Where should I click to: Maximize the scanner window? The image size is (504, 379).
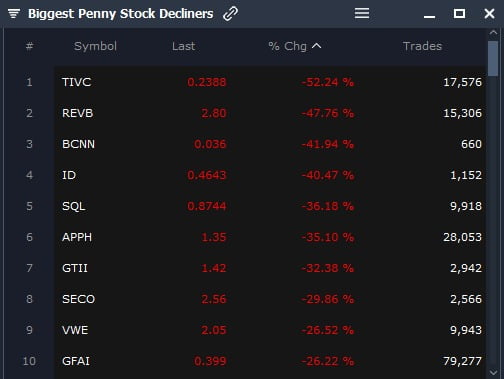459,14
